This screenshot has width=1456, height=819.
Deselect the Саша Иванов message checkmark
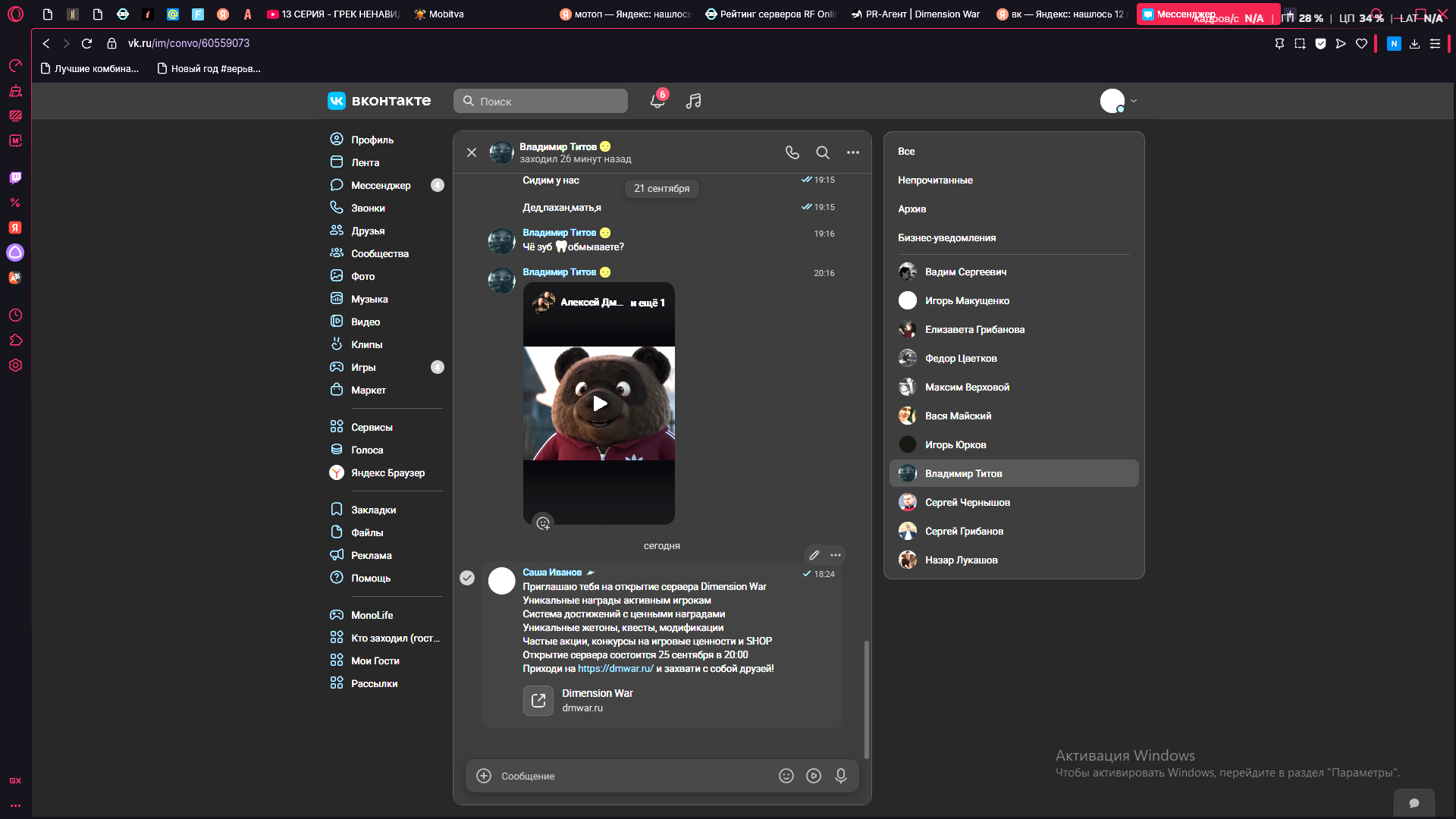(x=467, y=578)
